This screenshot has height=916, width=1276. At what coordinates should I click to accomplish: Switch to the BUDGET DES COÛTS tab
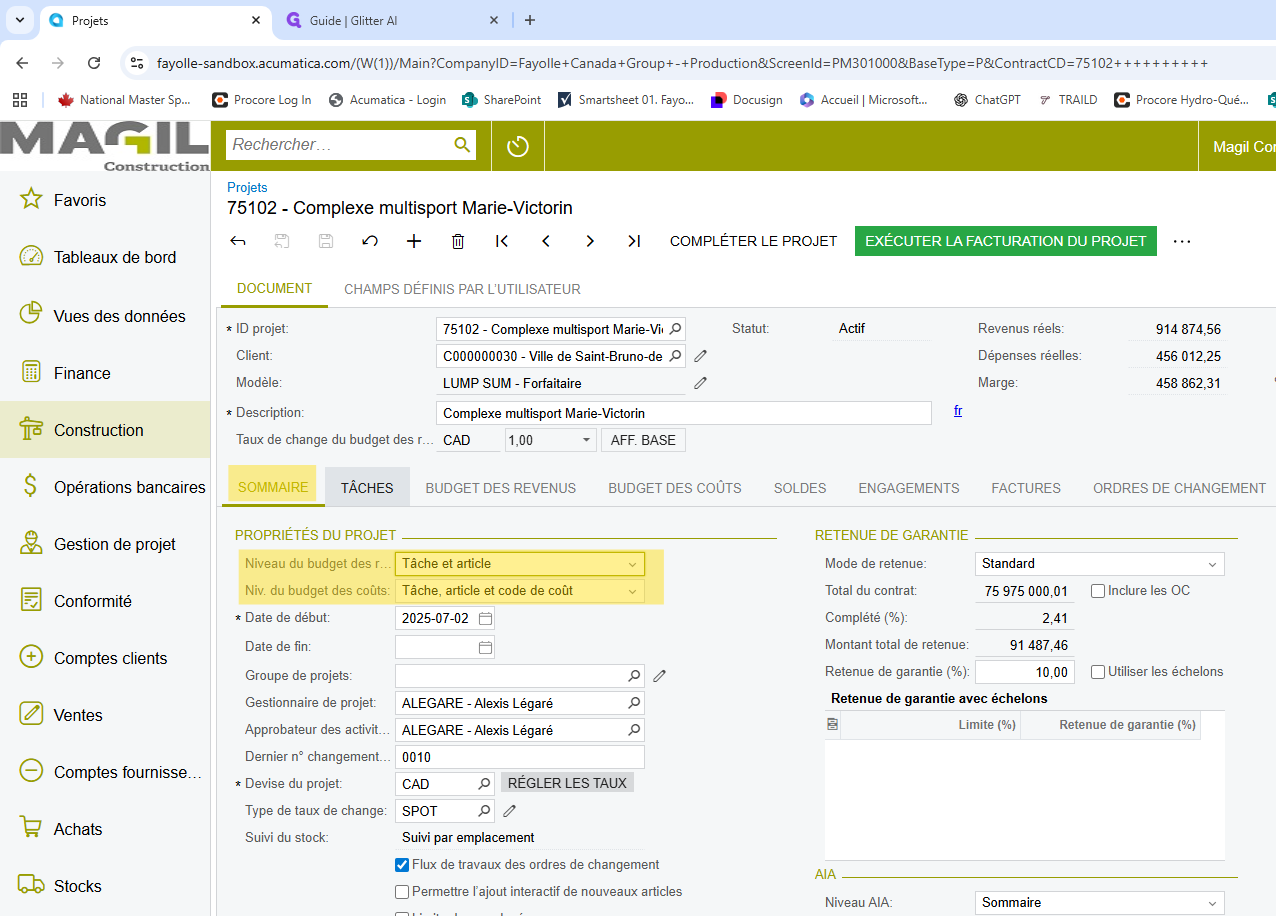[x=675, y=488]
